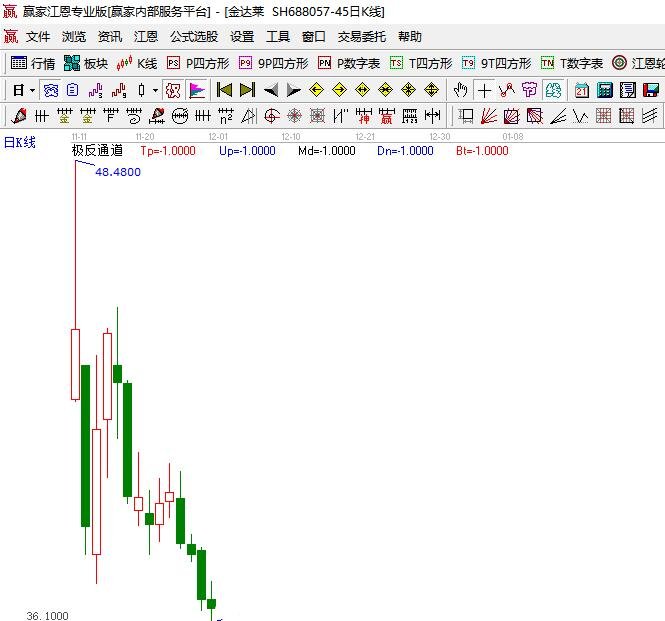Open the 江恩 menu
This screenshot has height=621, width=665.
tap(146, 36)
